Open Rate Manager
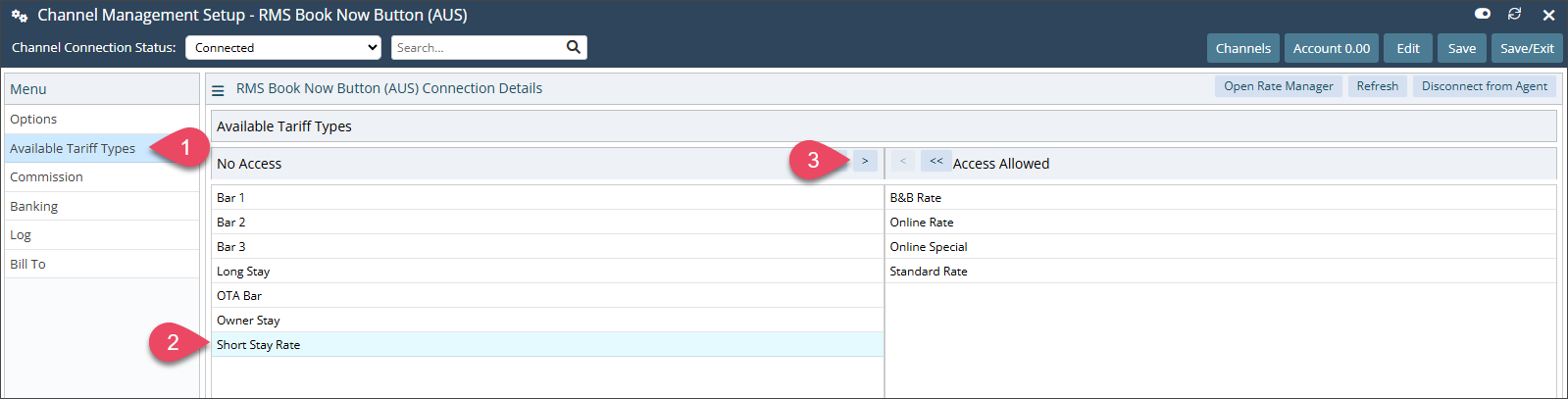Viewport: 1568px width, 399px height. (1278, 86)
